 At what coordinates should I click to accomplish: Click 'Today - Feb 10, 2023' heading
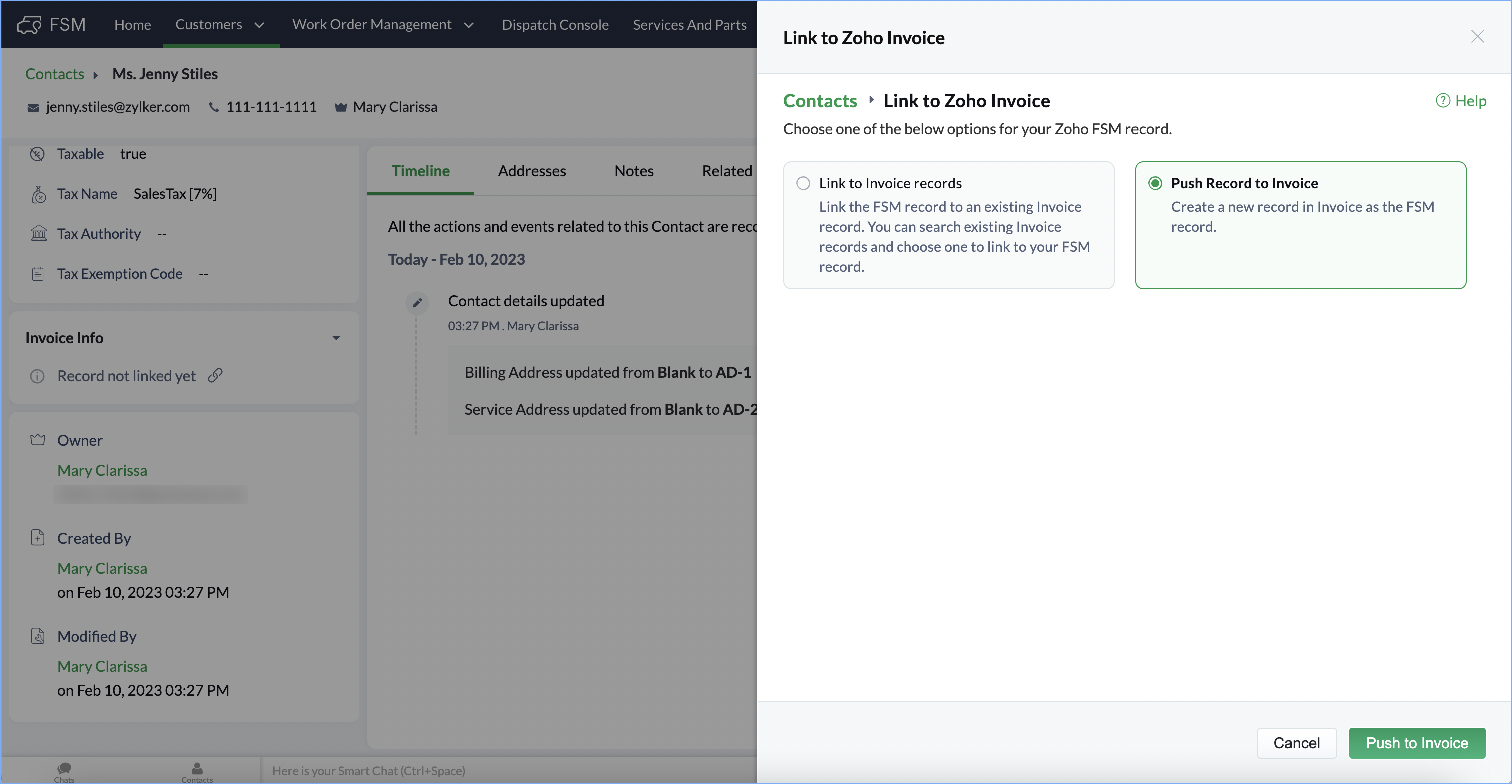[x=456, y=259]
